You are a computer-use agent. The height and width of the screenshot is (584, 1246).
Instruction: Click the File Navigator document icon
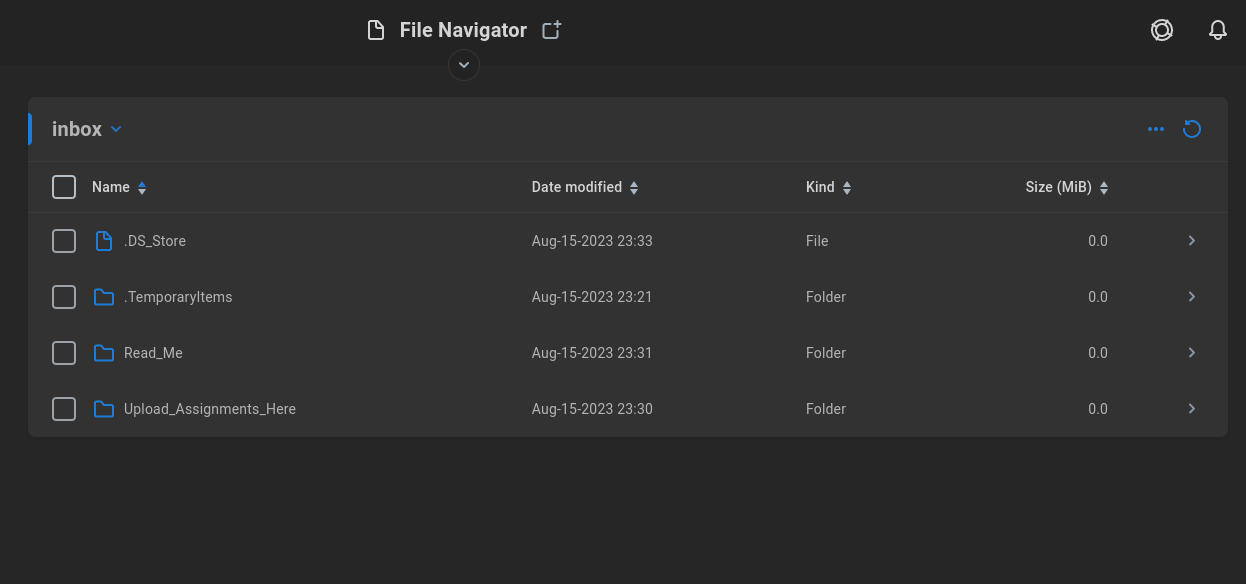click(376, 30)
